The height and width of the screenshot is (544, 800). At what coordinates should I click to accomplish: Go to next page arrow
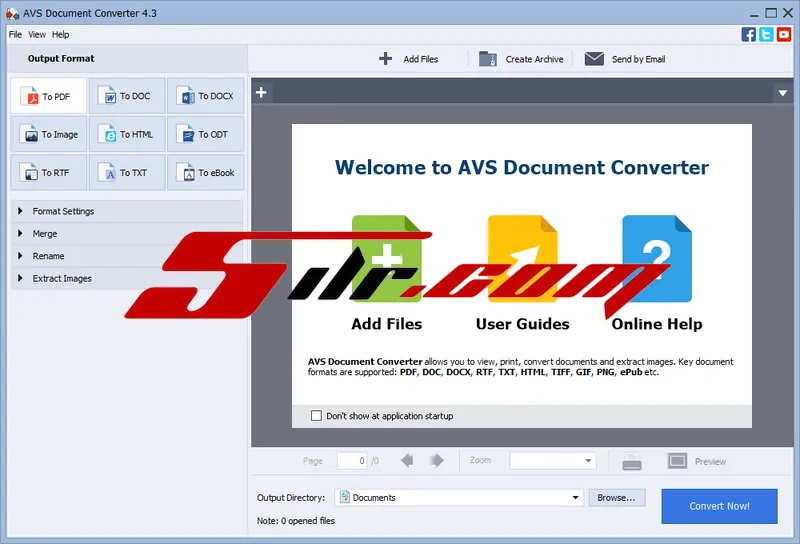[x=437, y=461]
